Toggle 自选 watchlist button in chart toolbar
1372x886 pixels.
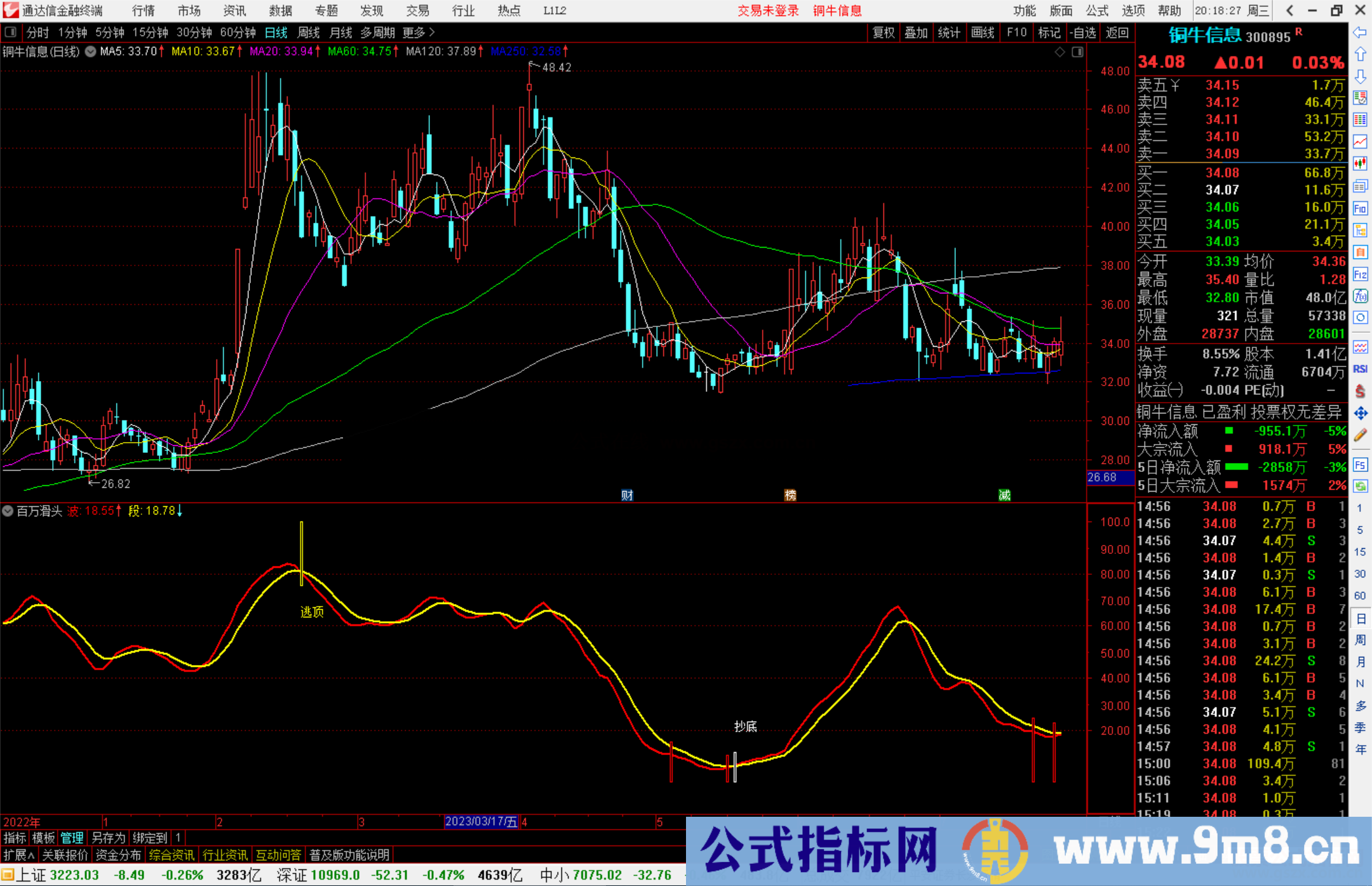pyautogui.click(x=1084, y=32)
